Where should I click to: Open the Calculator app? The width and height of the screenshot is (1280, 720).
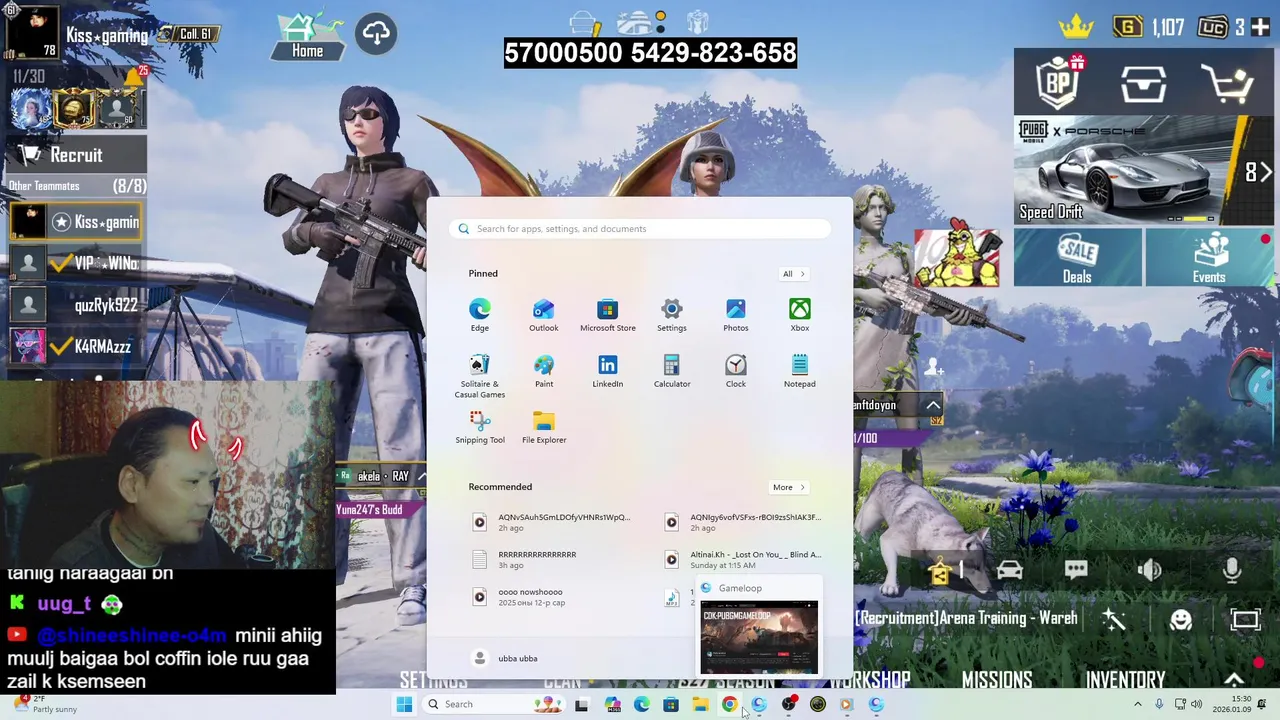(672, 371)
